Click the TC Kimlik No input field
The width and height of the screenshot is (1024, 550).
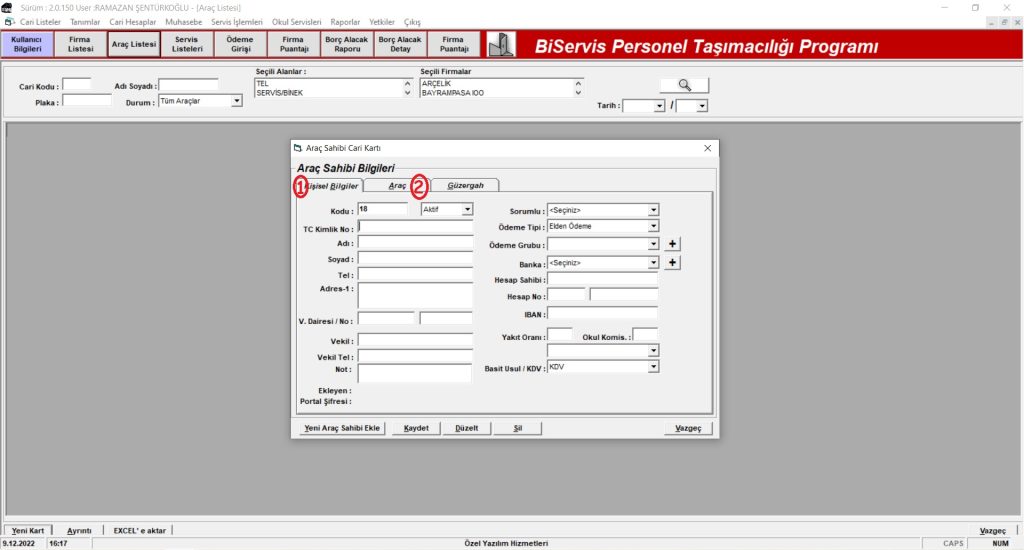[x=414, y=228]
